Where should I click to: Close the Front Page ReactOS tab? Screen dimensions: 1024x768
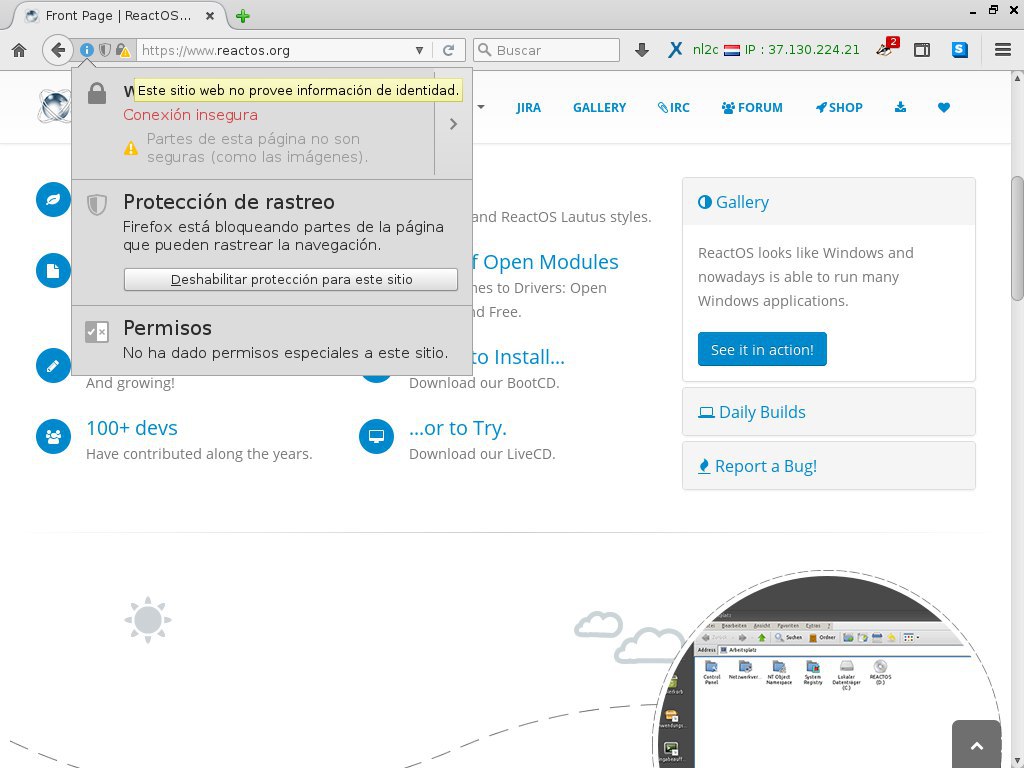(x=210, y=16)
